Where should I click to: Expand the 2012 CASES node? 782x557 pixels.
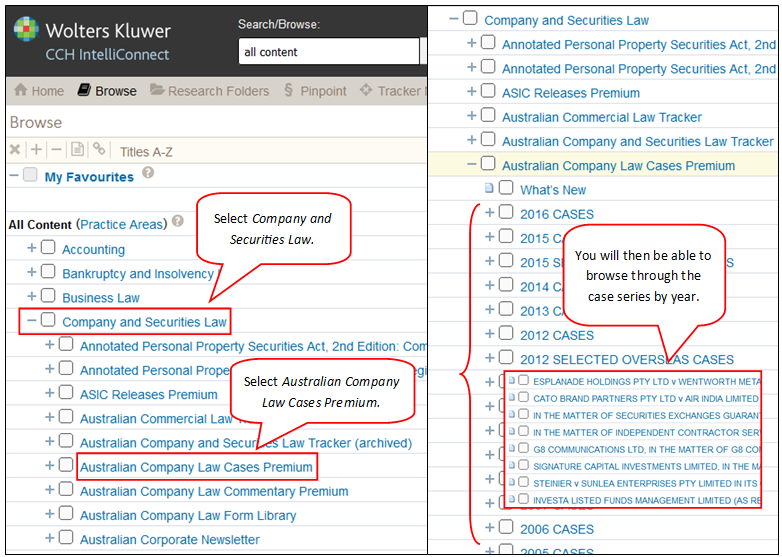pyautogui.click(x=490, y=334)
